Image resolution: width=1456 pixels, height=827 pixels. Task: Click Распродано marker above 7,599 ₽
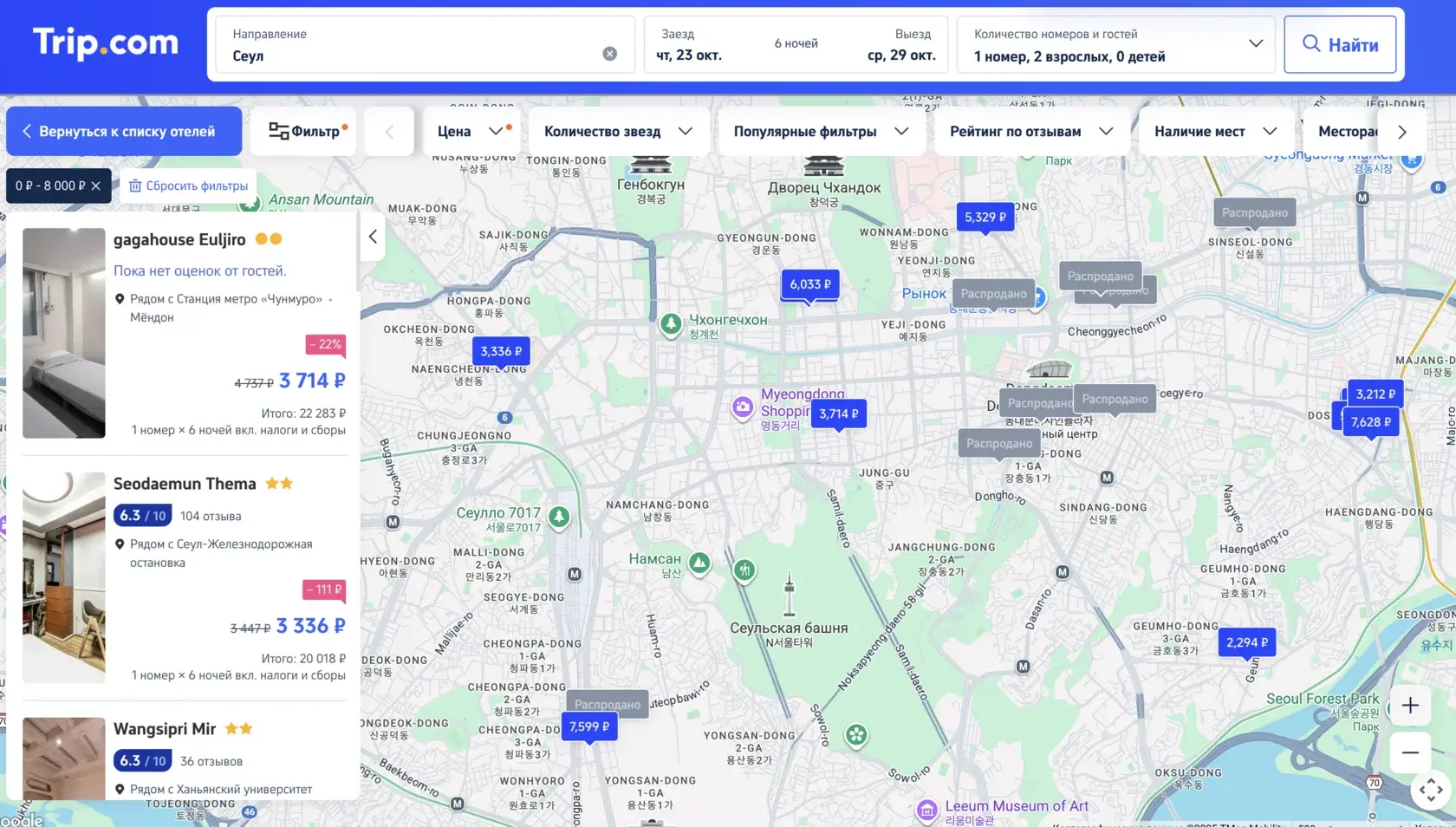pyautogui.click(x=608, y=703)
